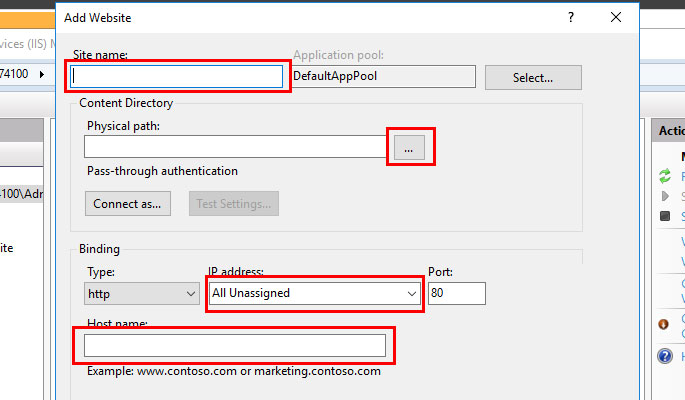Click the Site name text field
Image resolution: width=685 pixels, height=400 pixels.
tap(178, 76)
